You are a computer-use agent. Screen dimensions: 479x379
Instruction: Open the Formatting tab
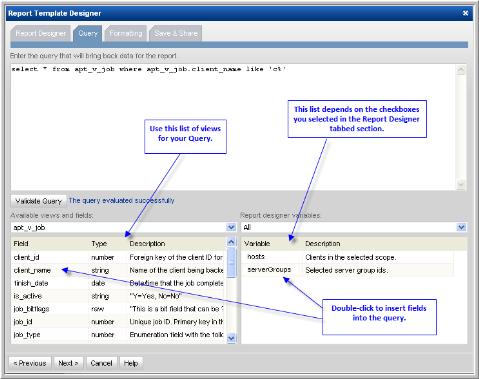tap(126, 33)
